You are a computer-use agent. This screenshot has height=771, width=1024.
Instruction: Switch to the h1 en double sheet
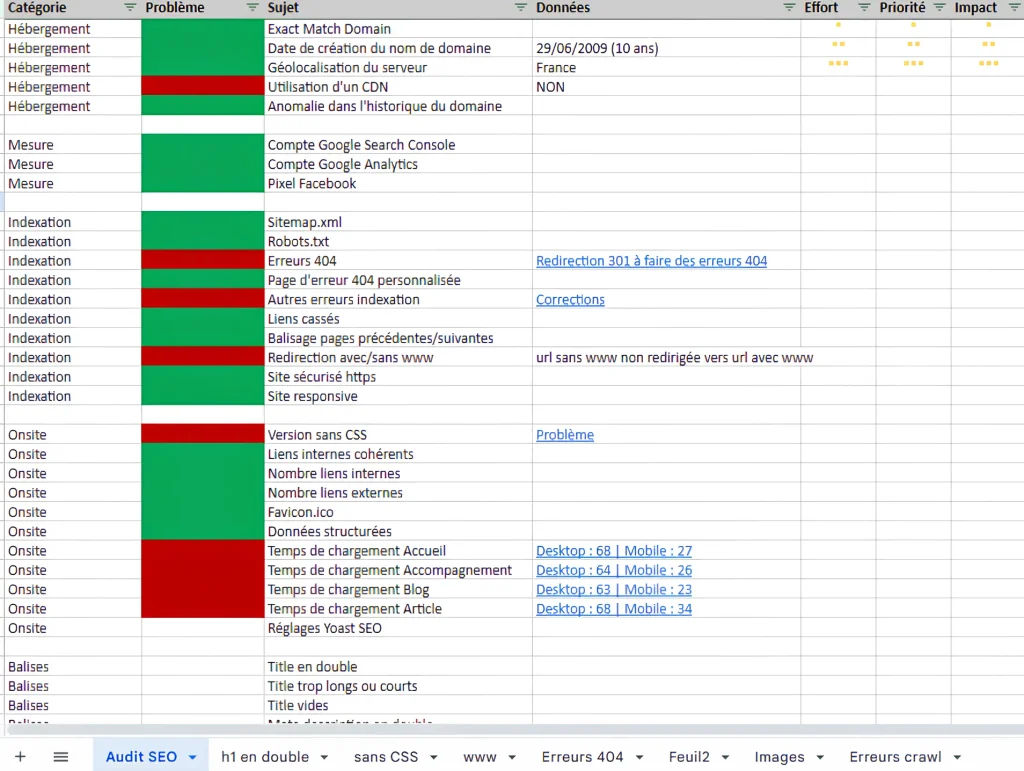265,757
